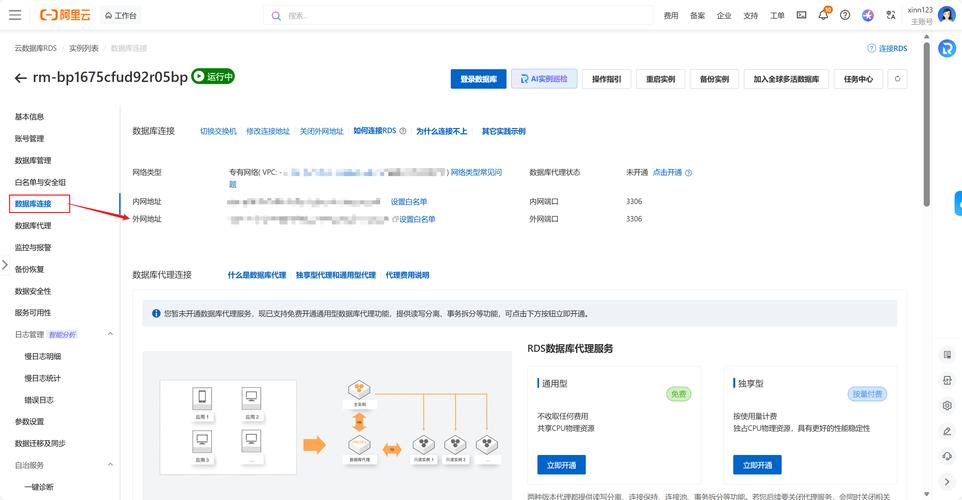The height and width of the screenshot is (500, 962).
Task: Click the blue edge tab at right side
Action: click(x=958, y=204)
